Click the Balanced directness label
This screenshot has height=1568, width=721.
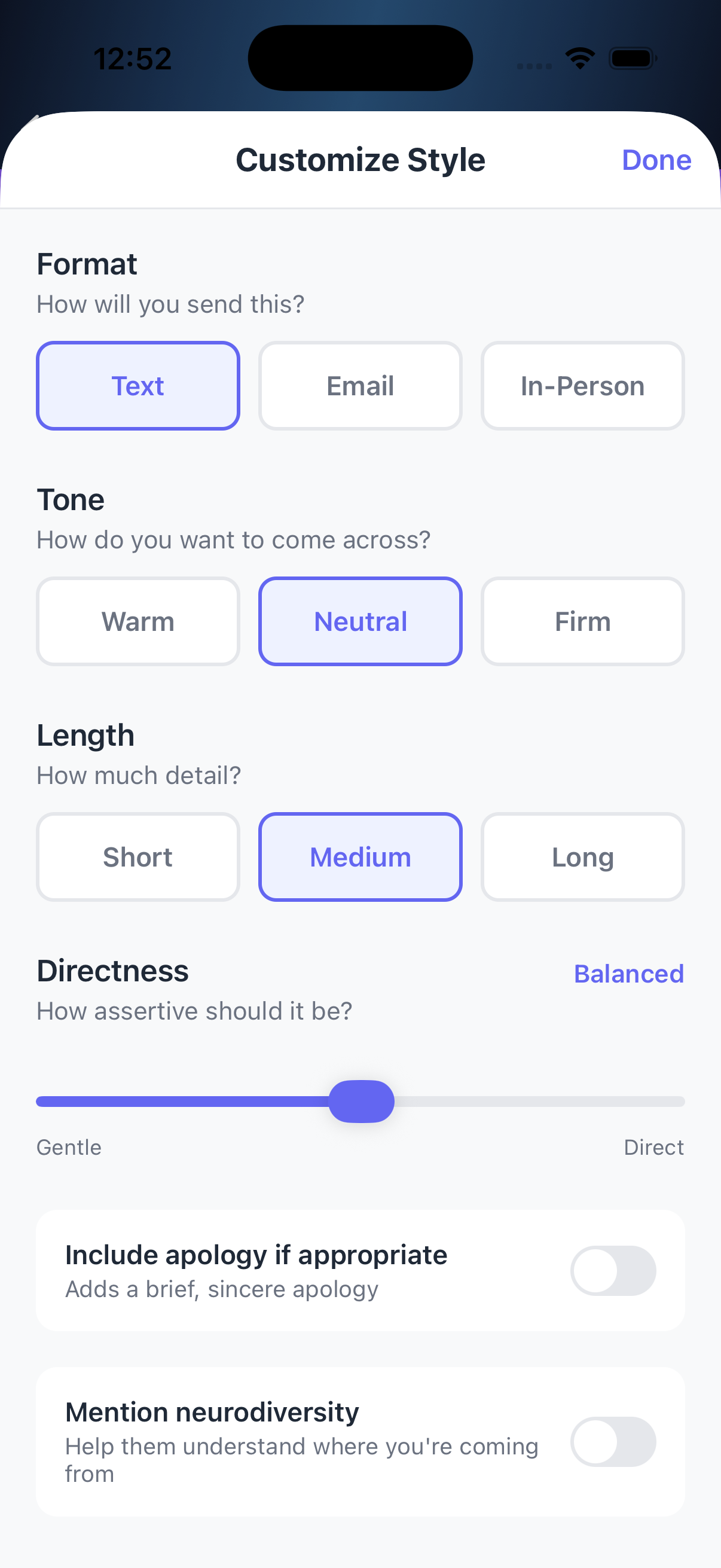click(x=628, y=974)
